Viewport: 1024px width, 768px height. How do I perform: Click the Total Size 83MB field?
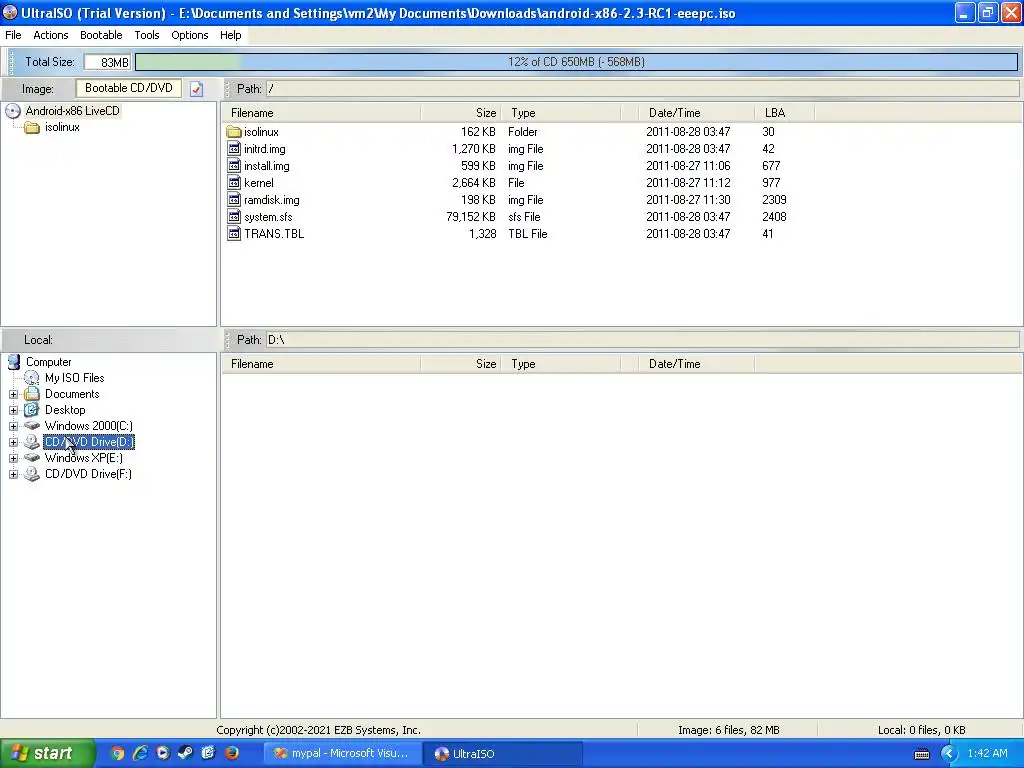coord(107,62)
